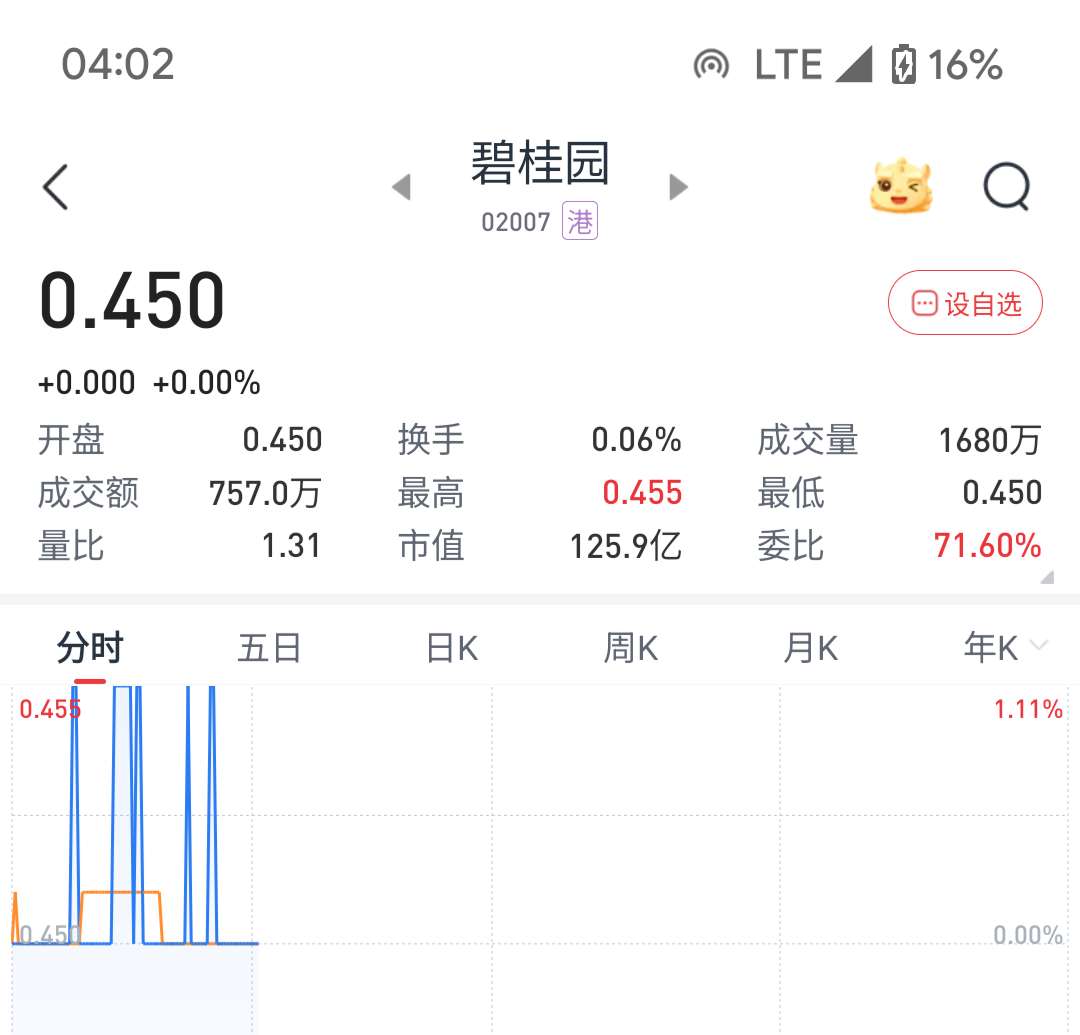Tap the 0.00% chart axis label
The image size is (1080, 1035).
pyautogui.click(x=1028, y=935)
